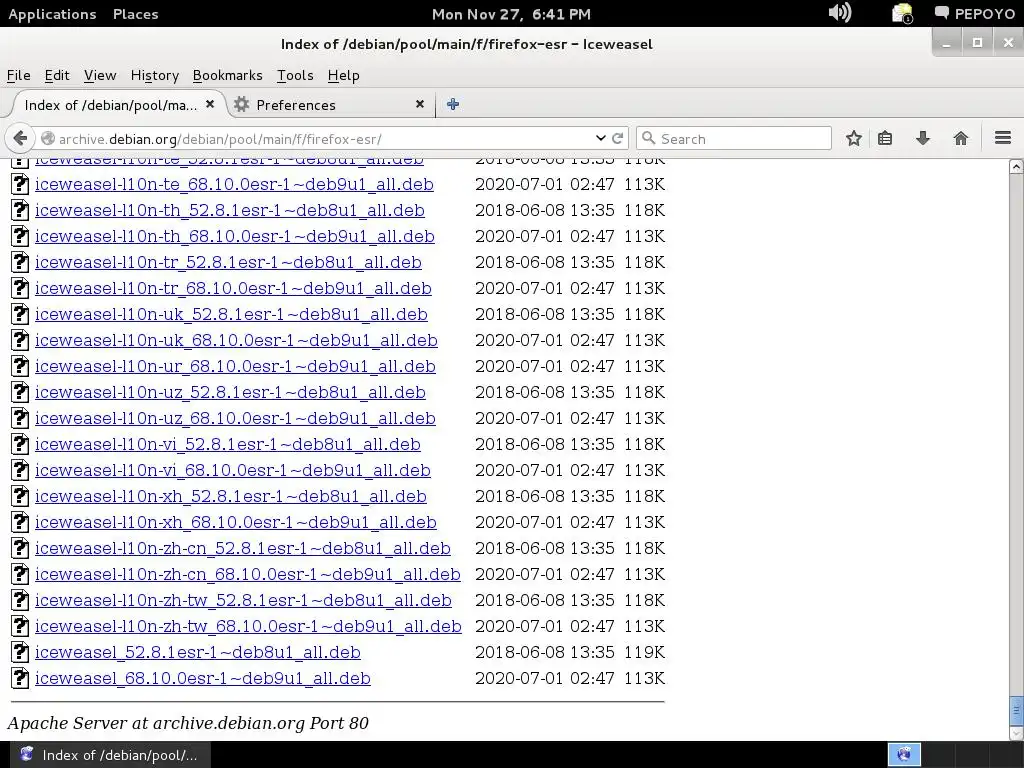Click the file icon beside iceweasel-l10n-xh_52.8.1esr

(20, 496)
